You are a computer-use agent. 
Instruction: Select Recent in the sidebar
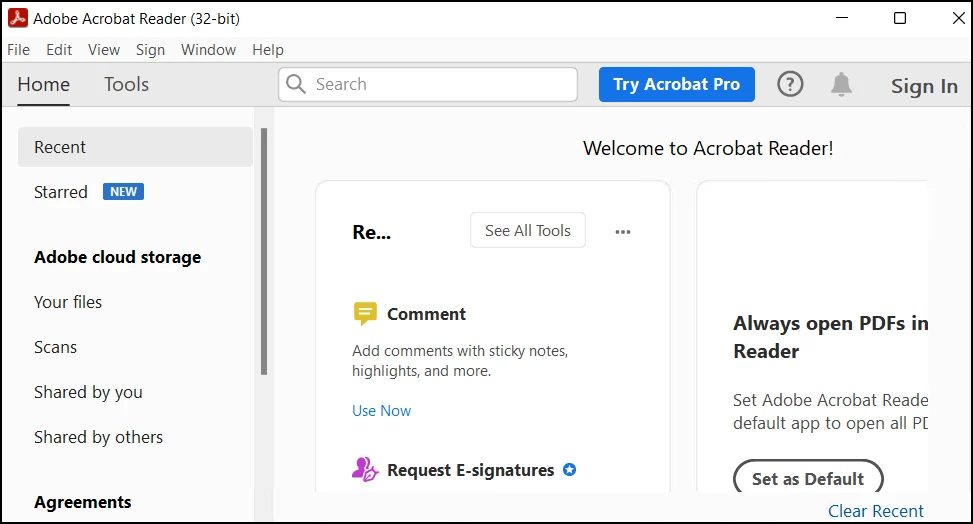click(x=135, y=147)
